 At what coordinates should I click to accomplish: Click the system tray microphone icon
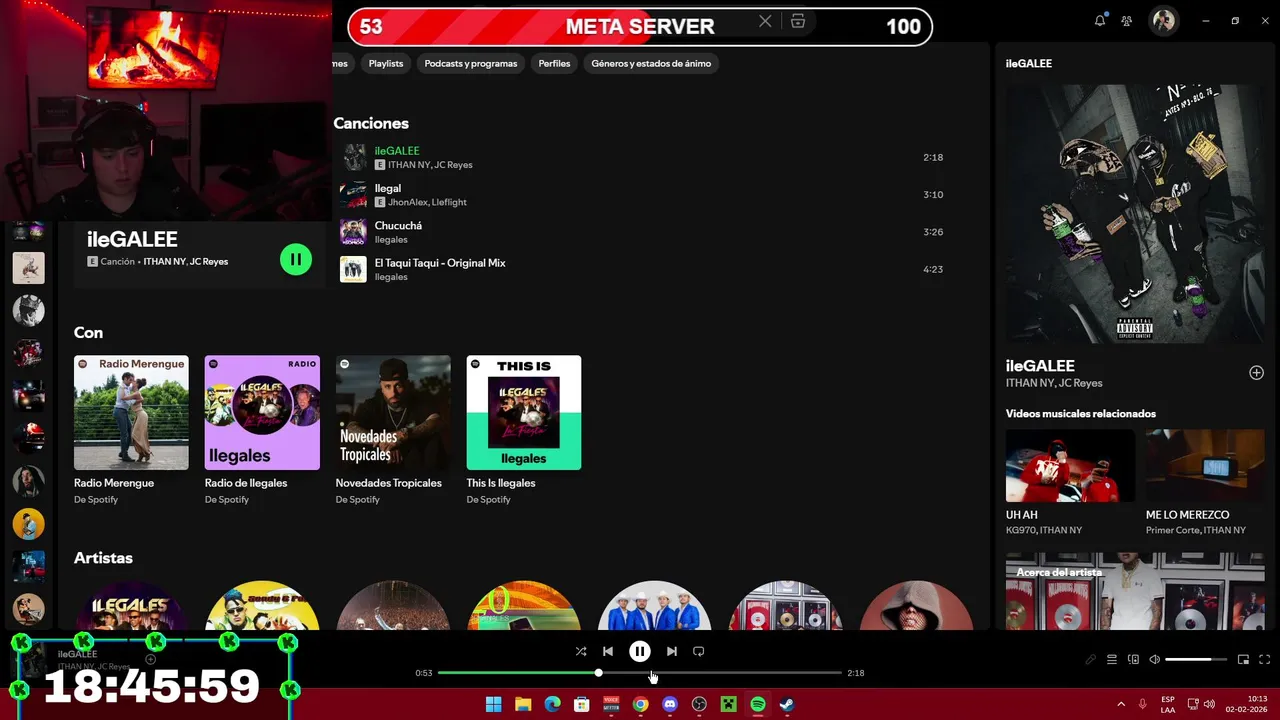(1142, 704)
